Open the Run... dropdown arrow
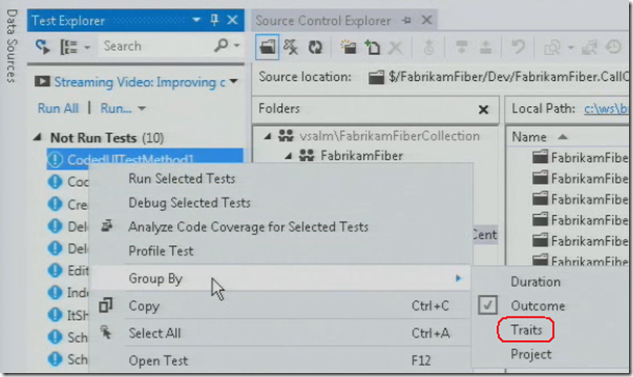The image size is (633, 377). 141,109
